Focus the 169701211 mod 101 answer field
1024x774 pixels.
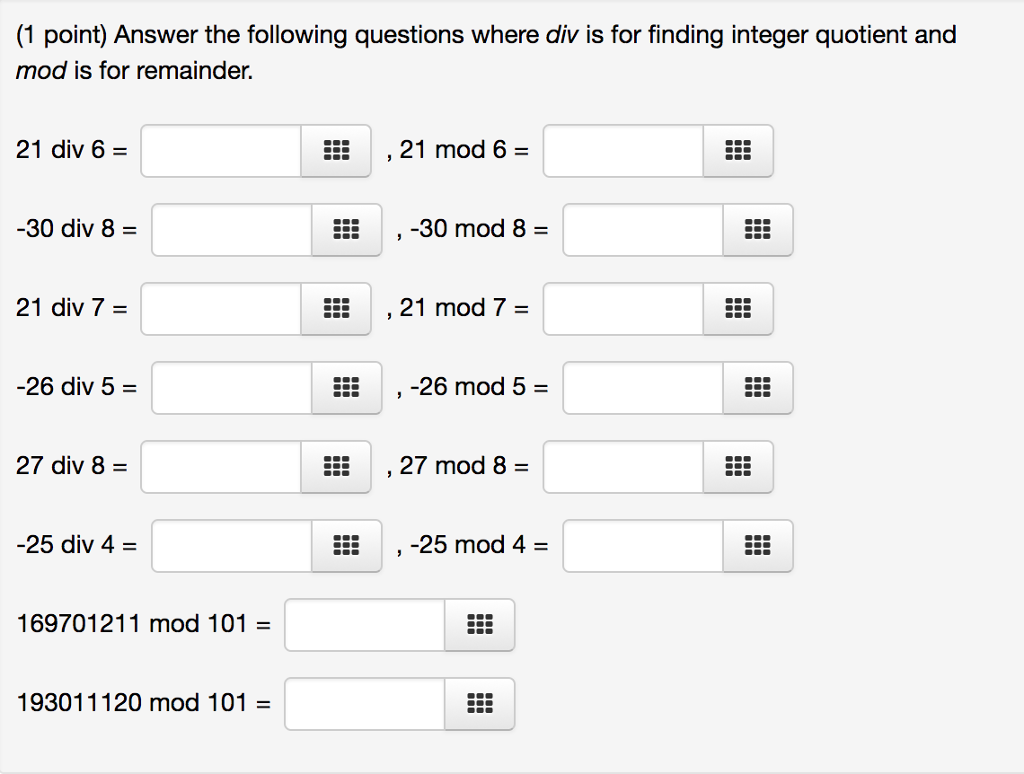tap(365, 625)
